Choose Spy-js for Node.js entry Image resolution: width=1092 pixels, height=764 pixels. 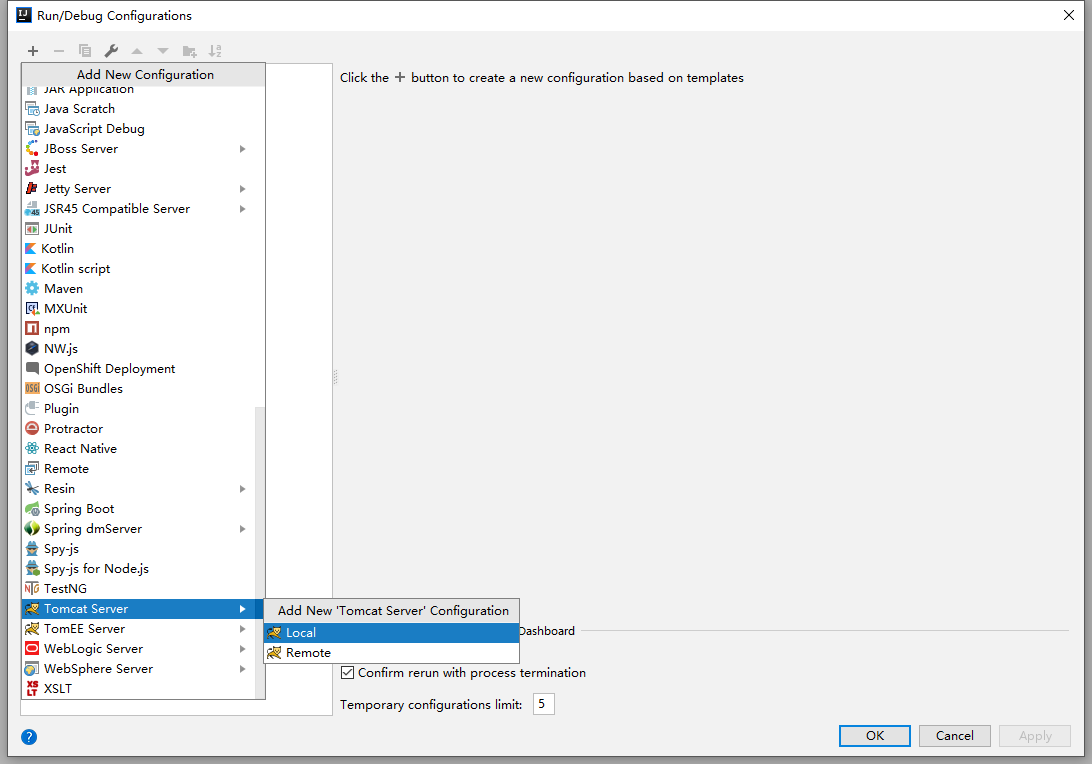tap(139, 569)
